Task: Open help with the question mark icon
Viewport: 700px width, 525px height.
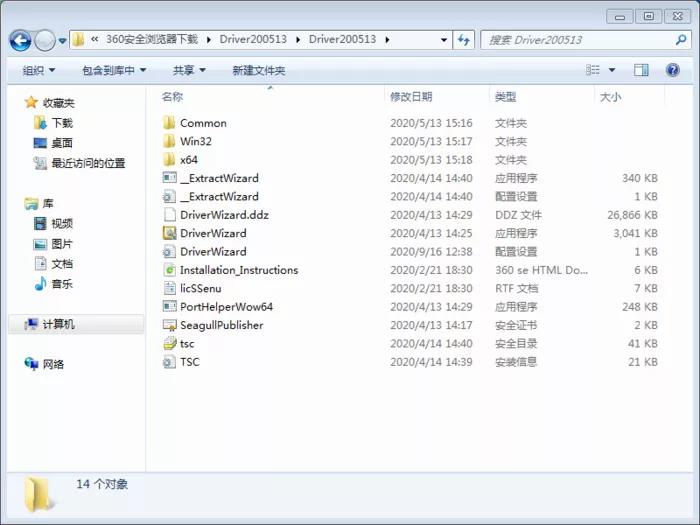Action: pos(673,70)
